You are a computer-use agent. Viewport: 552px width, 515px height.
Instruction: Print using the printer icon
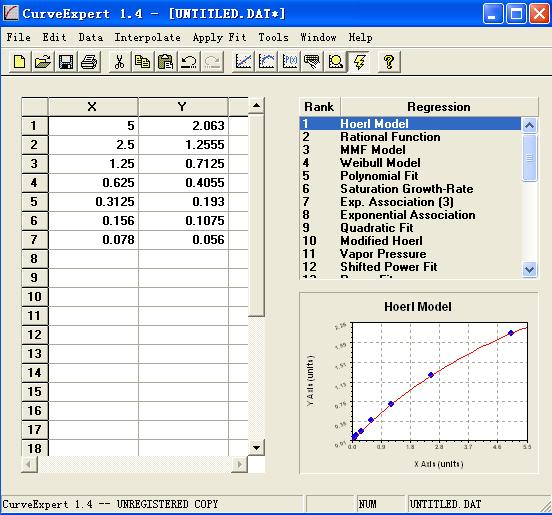pyautogui.click(x=89, y=62)
